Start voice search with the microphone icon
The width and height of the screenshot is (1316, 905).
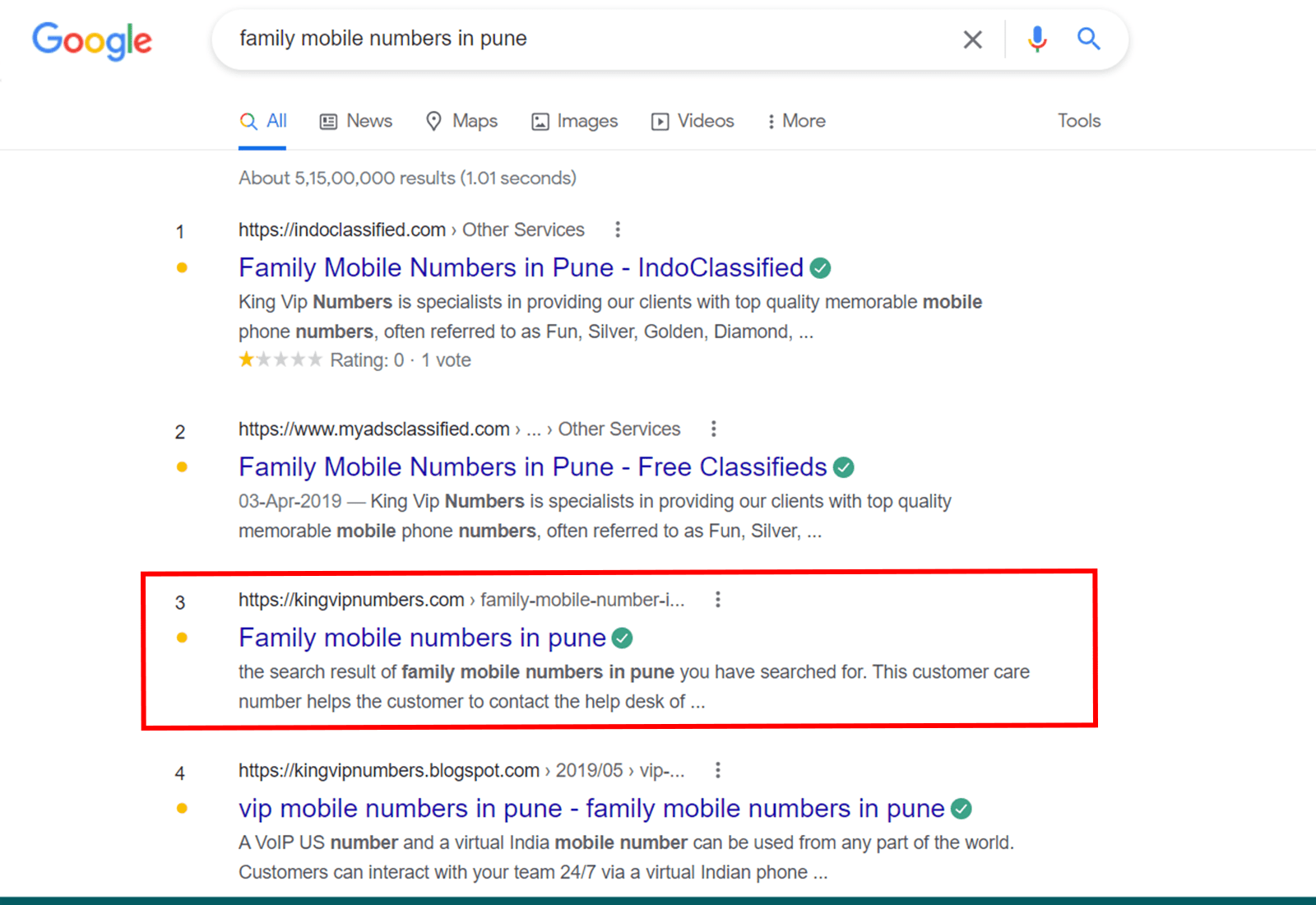(x=1037, y=39)
